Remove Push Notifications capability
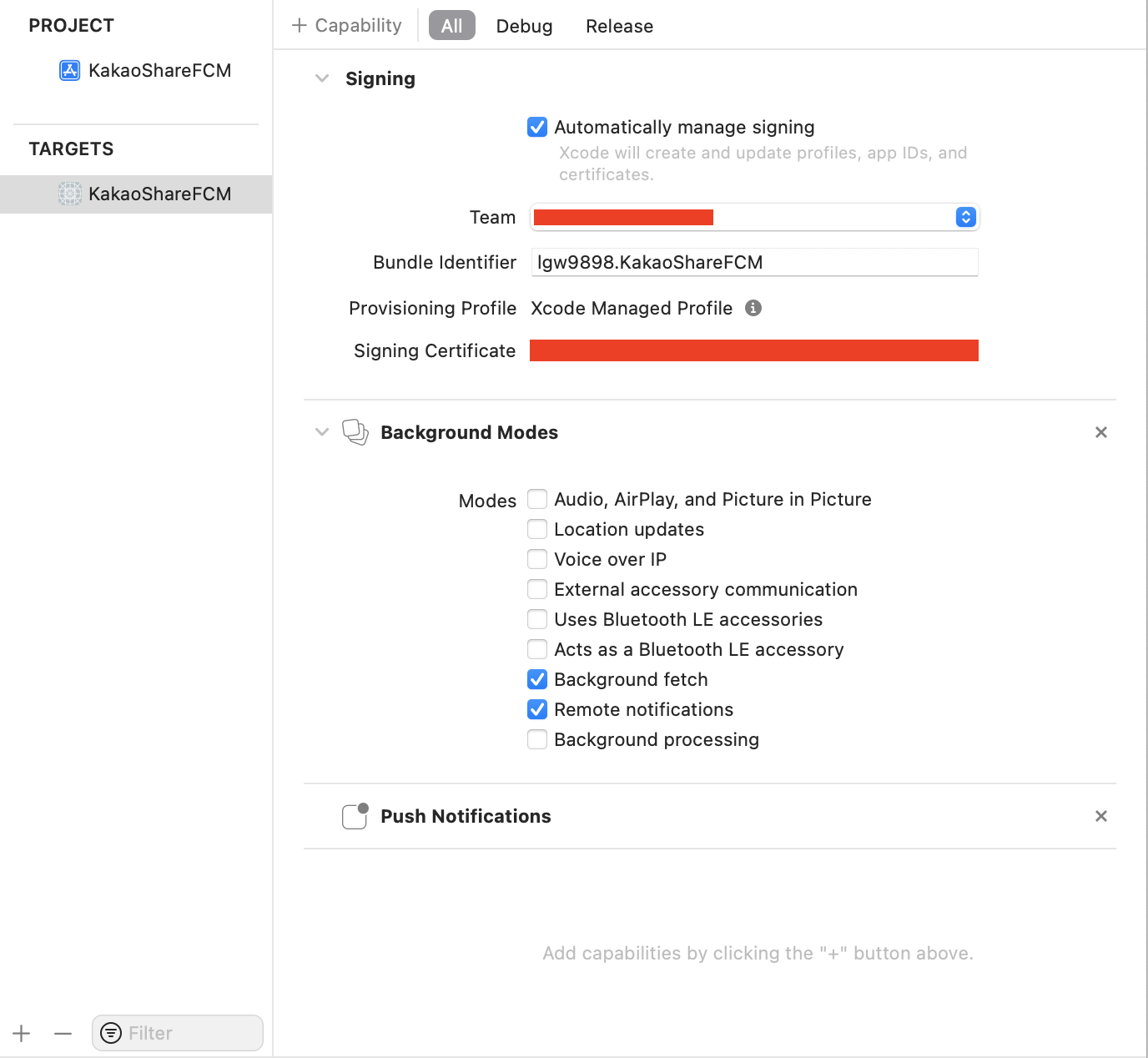1148x1058 pixels. coord(1101,816)
